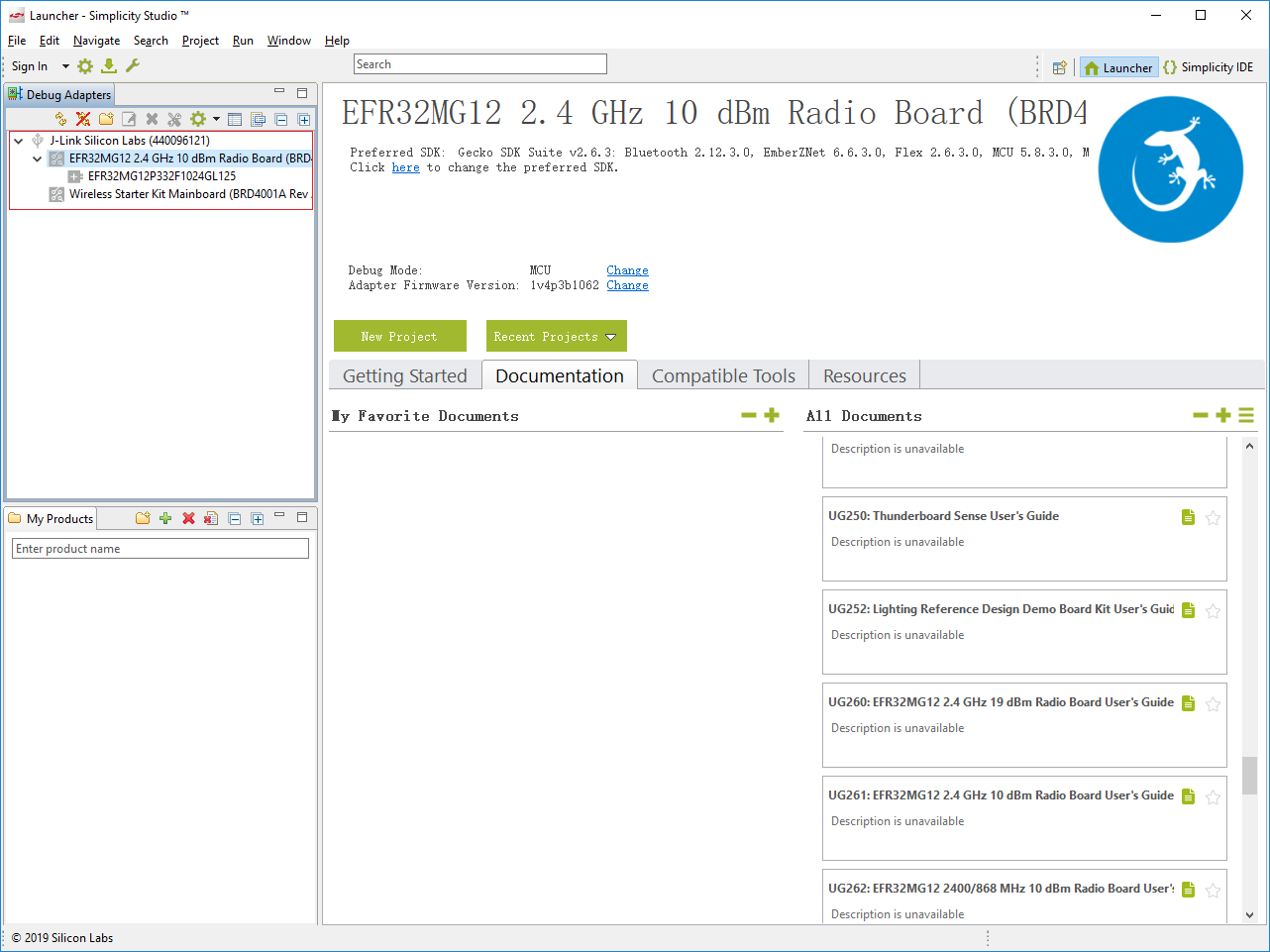This screenshot has height=952, width=1270.
Task: Favorite the UG261 10 dBm Radio Board guide
Action: click(x=1213, y=796)
